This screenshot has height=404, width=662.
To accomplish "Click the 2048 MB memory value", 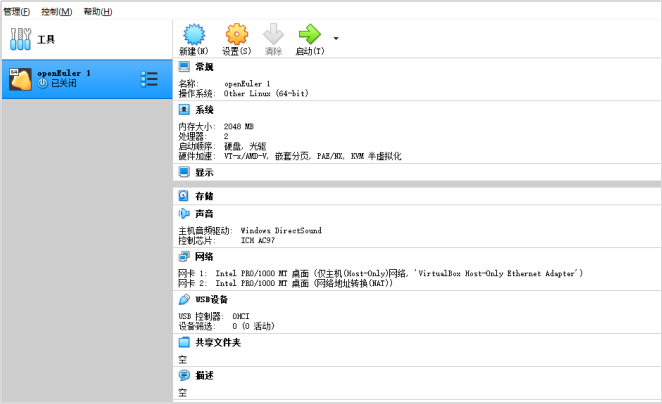I will pyautogui.click(x=239, y=126).
